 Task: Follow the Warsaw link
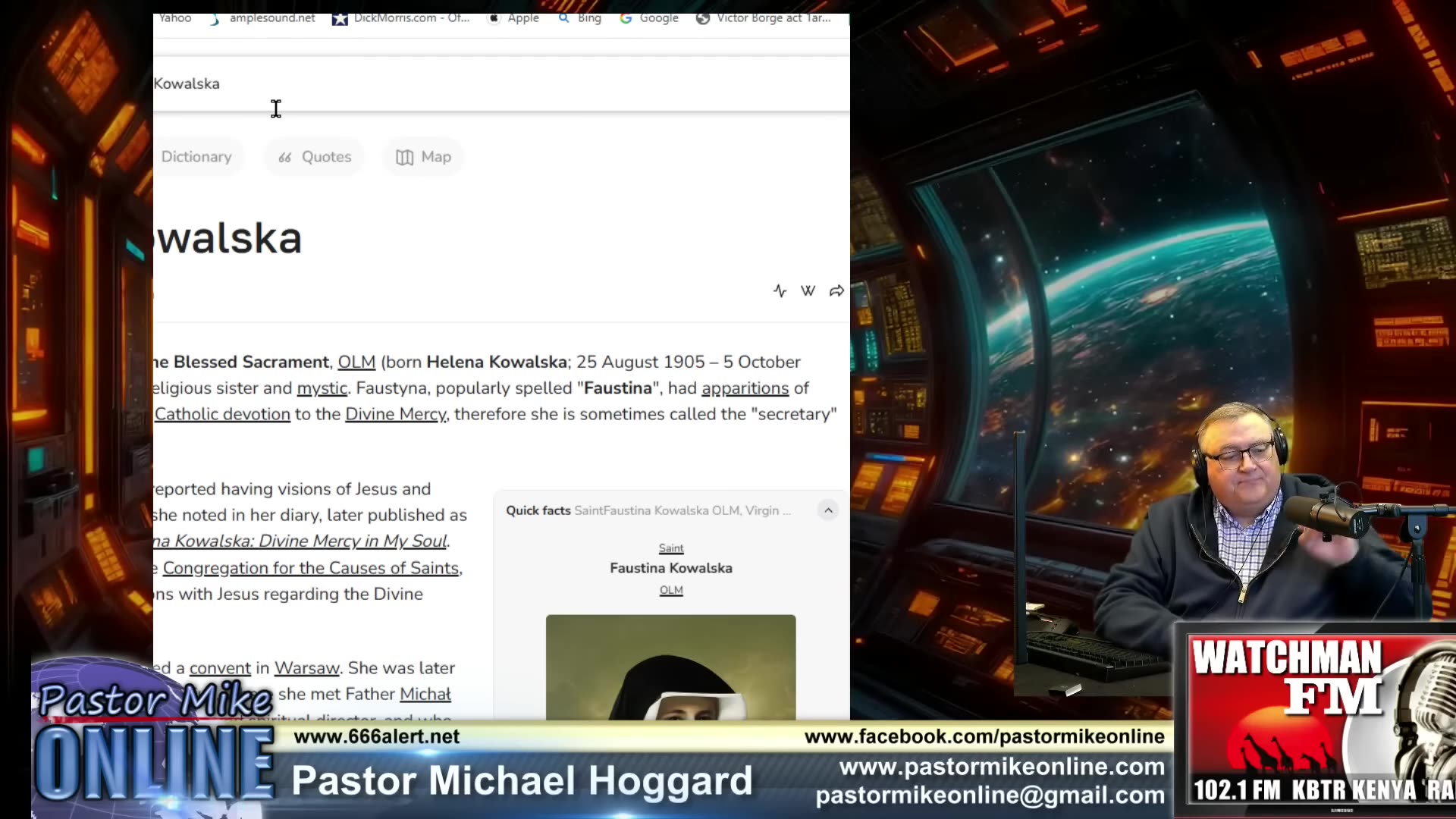tap(306, 668)
